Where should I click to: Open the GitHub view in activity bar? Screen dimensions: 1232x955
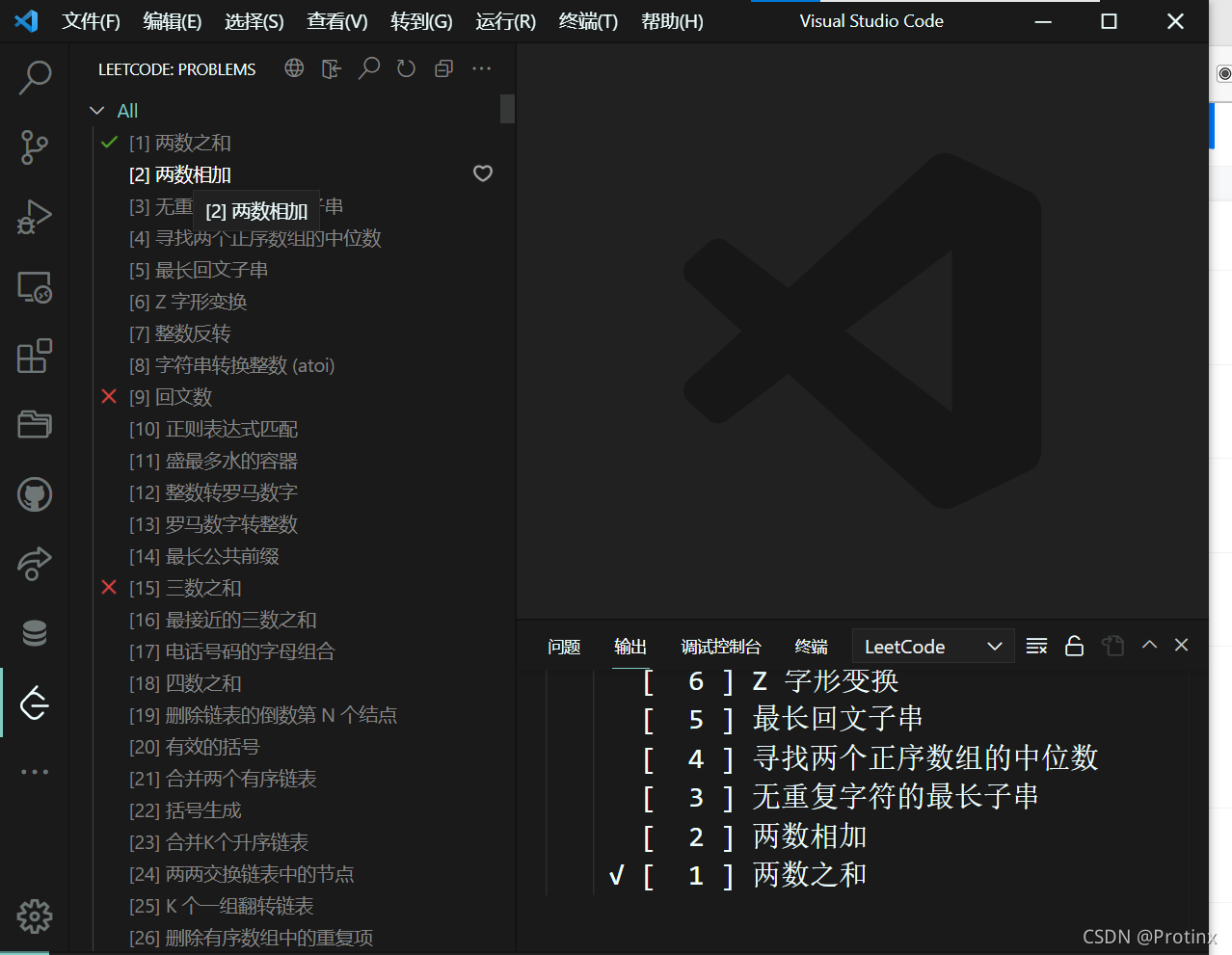coord(35,494)
